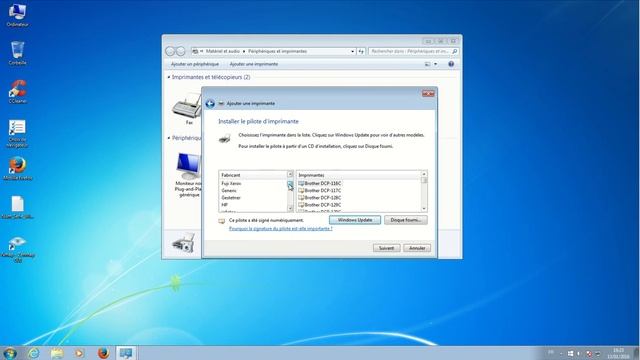Click Ajouter une imprimante in toolbar
The image size is (640, 360).
click(253, 64)
